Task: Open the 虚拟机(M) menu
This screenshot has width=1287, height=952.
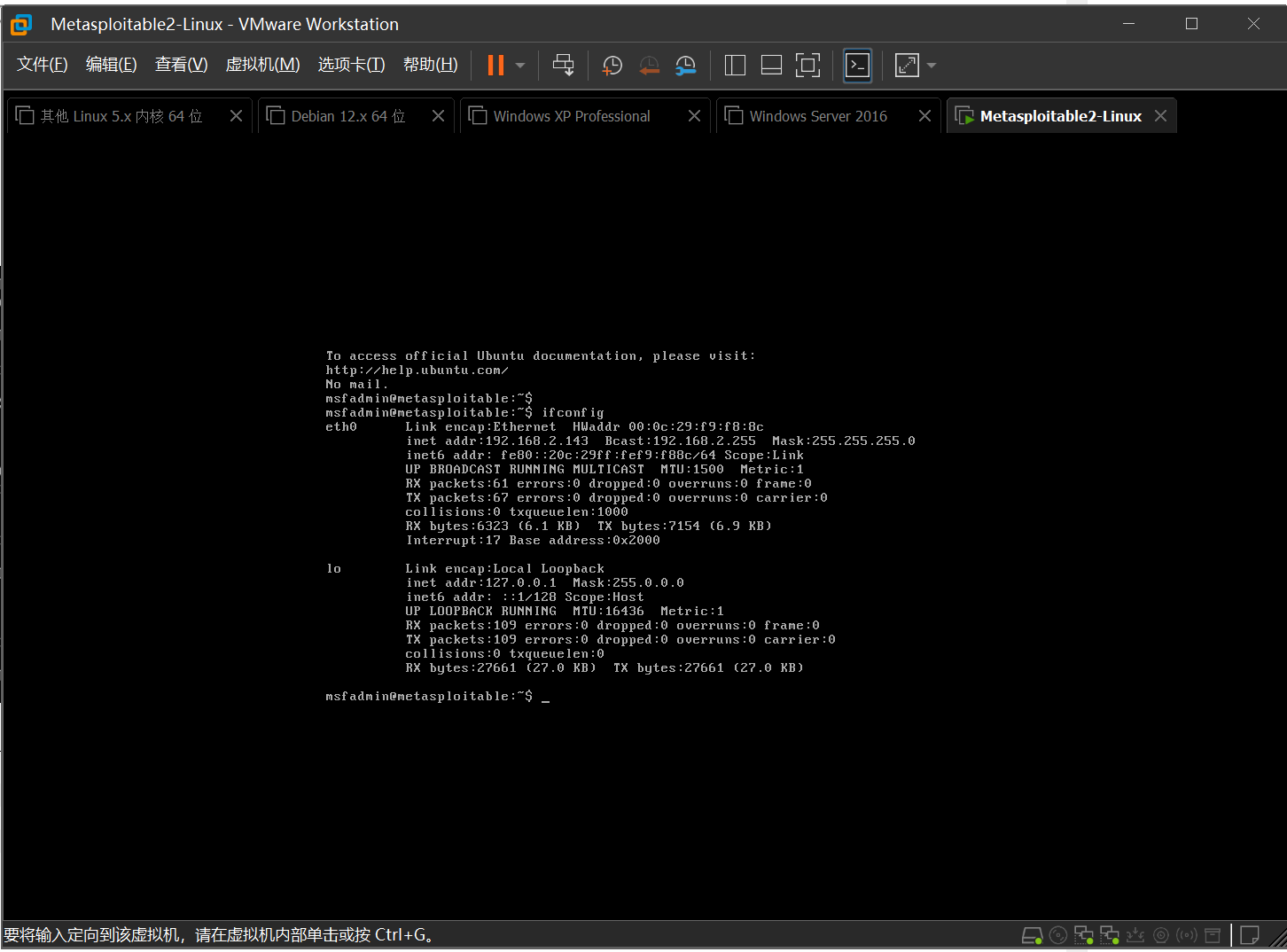Action: 263,65
